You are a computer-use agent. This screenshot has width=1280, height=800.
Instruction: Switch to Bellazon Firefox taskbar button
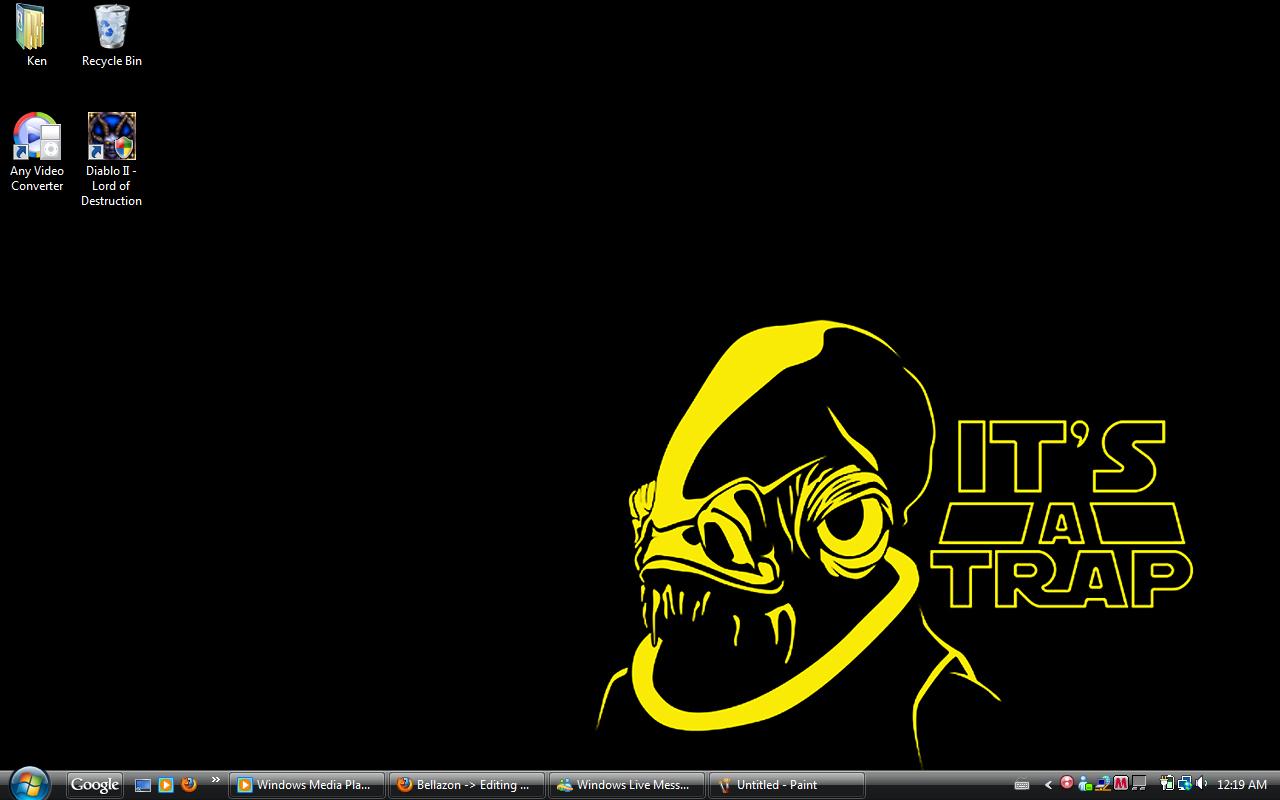click(x=467, y=785)
